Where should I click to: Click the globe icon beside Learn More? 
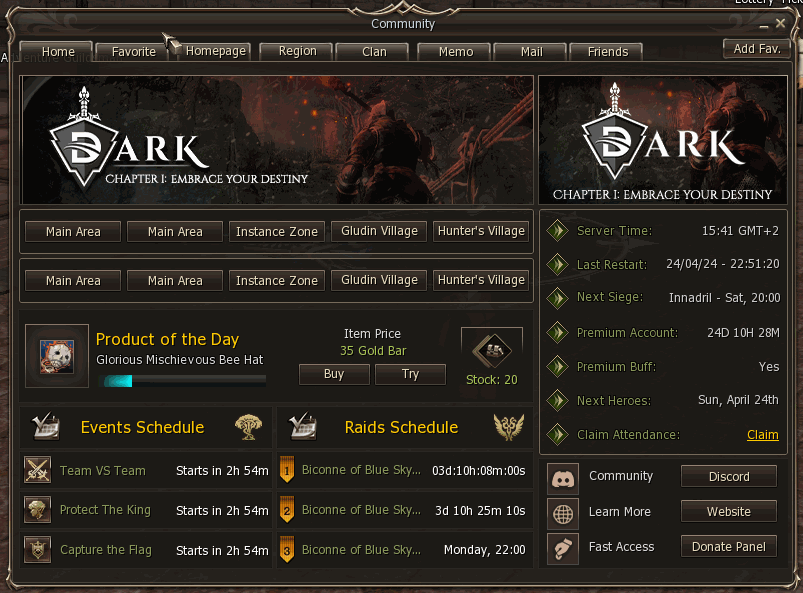(x=563, y=514)
